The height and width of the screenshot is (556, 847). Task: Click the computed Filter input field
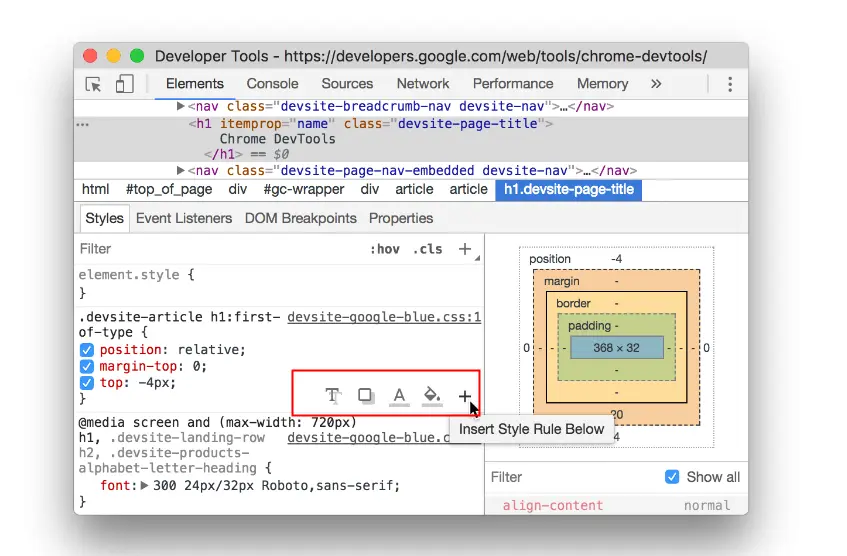pos(573,477)
